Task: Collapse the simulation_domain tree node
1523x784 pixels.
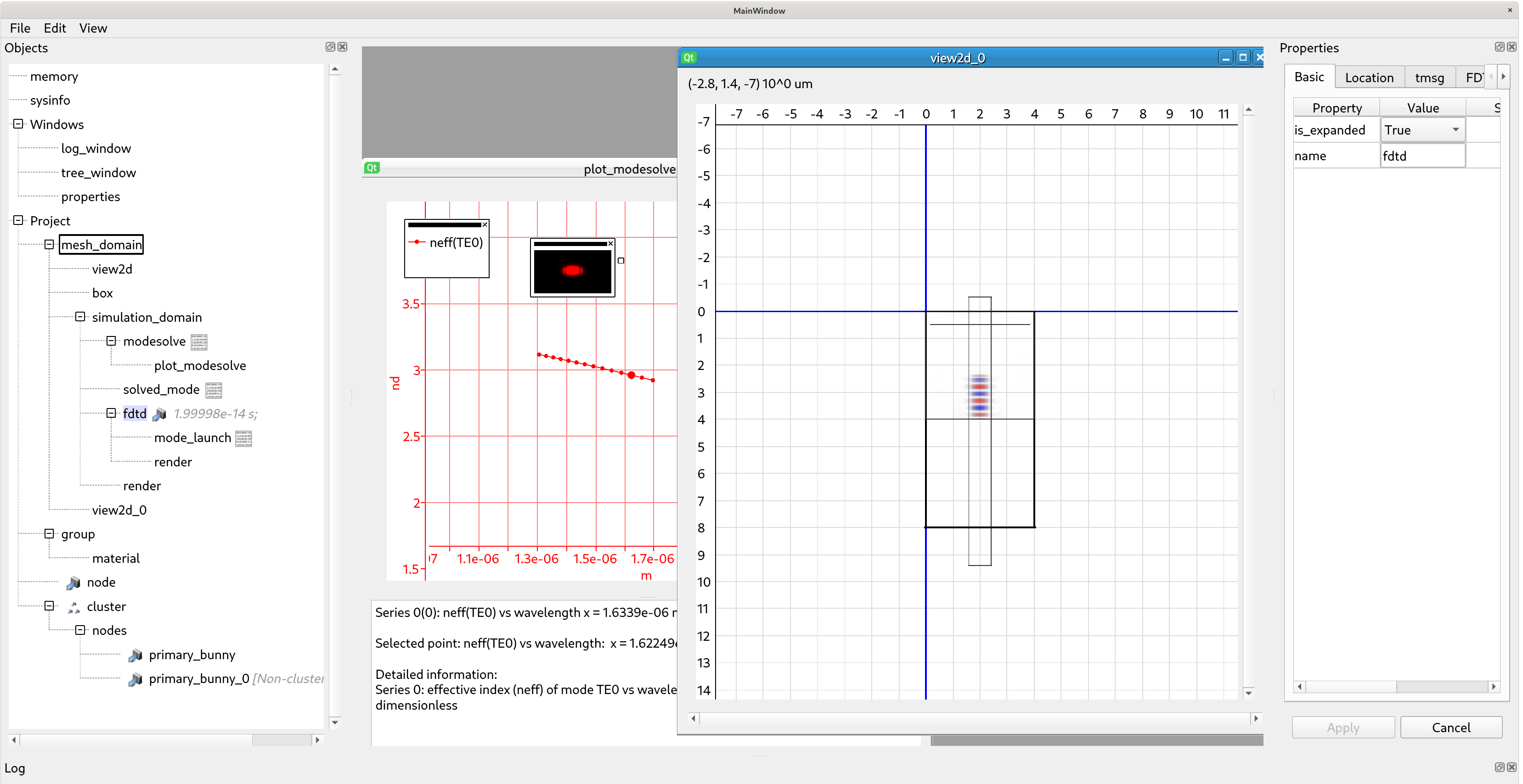Action: 80,317
